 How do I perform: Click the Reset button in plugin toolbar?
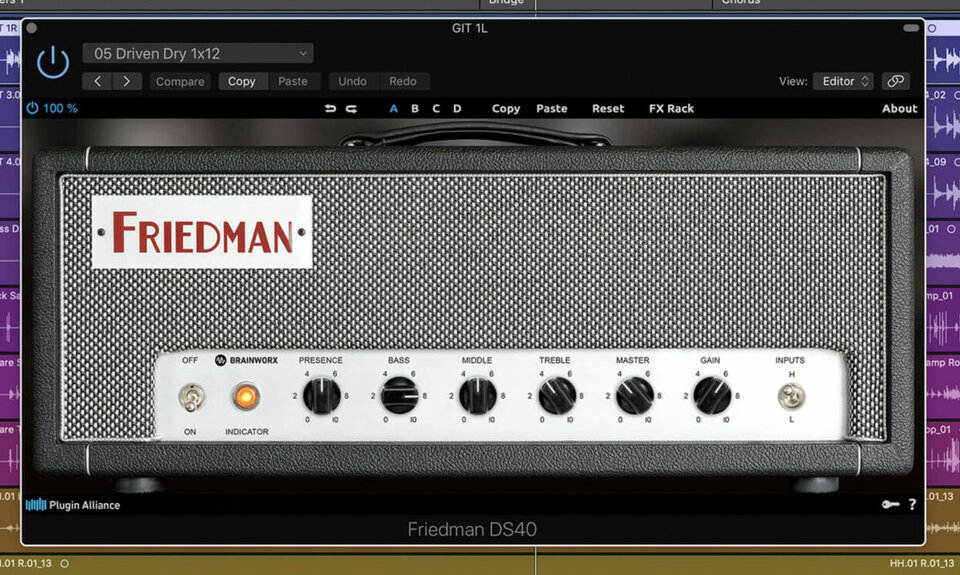(608, 109)
